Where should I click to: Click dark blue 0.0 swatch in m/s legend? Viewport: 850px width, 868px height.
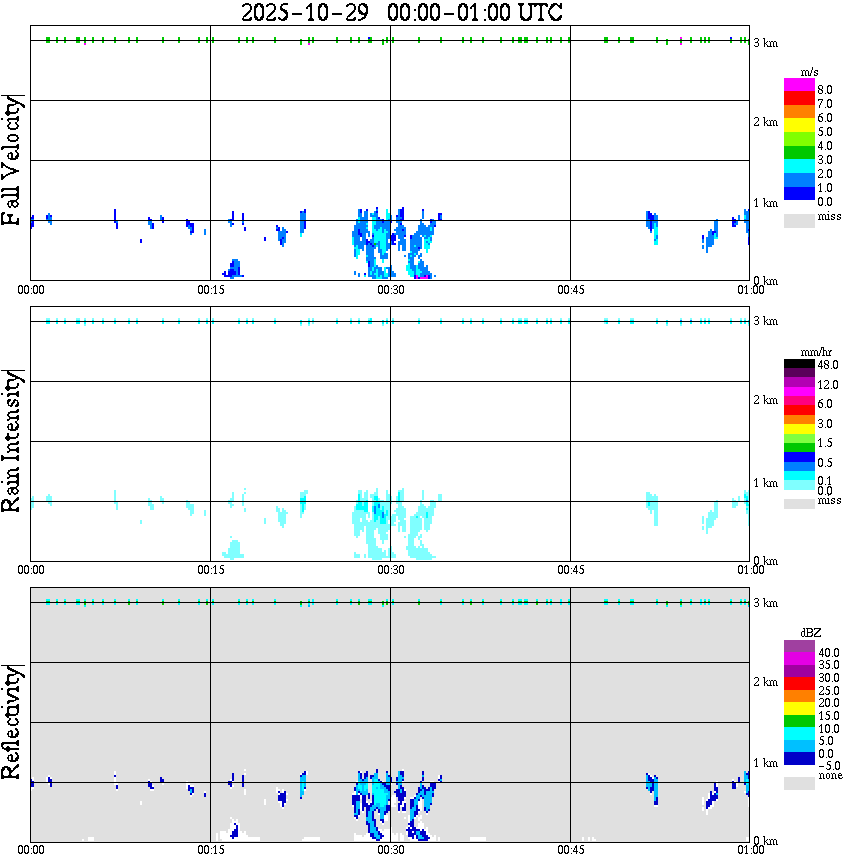pos(799,194)
